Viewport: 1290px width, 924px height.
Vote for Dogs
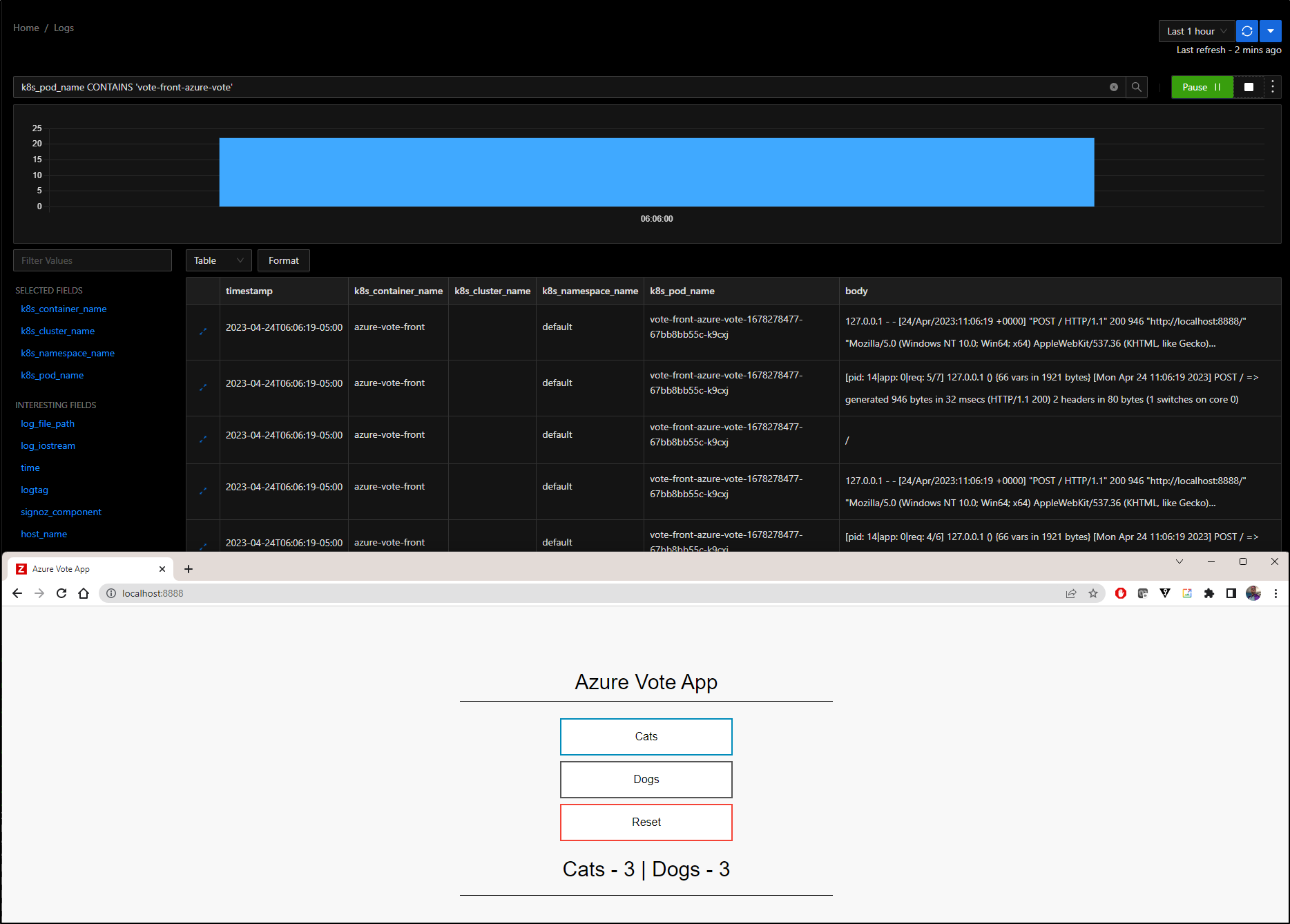pos(646,780)
